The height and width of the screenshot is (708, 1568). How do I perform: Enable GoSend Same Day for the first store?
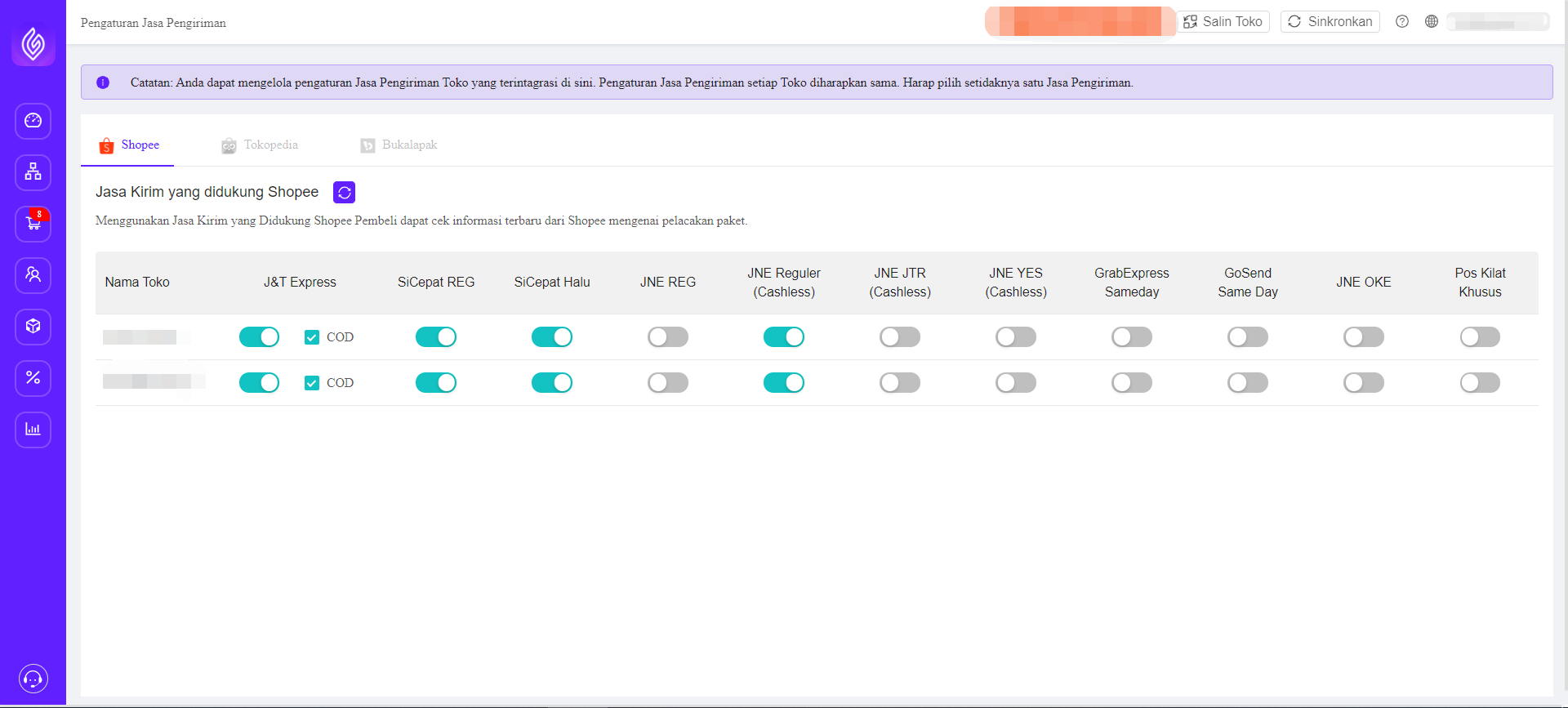click(x=1248, y=337)
